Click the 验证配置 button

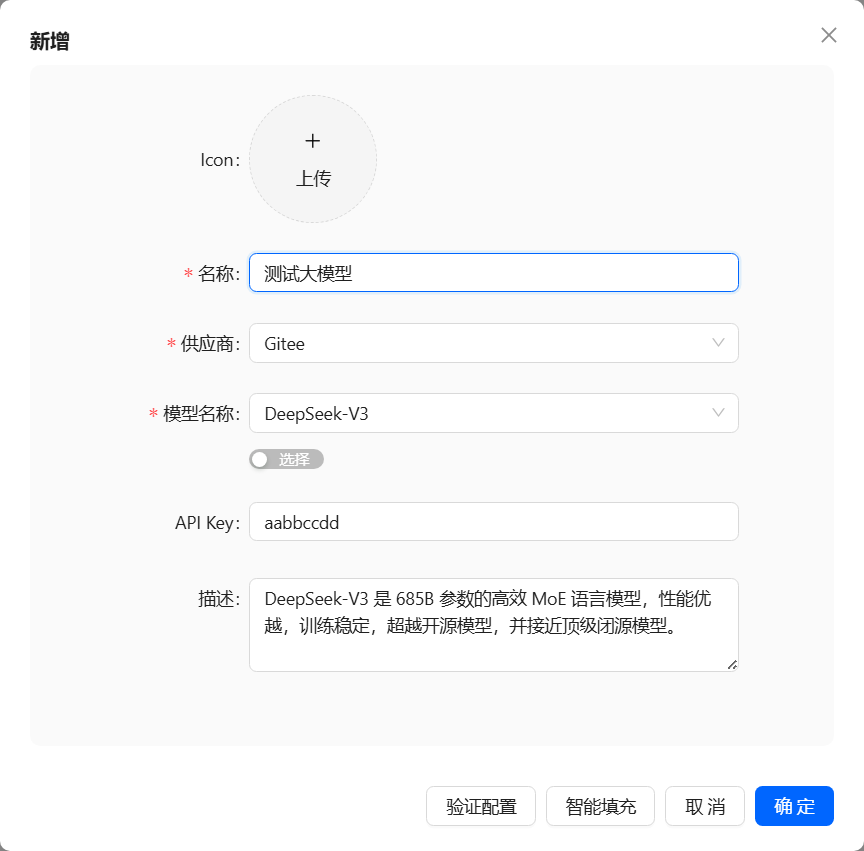pos(481,806)
